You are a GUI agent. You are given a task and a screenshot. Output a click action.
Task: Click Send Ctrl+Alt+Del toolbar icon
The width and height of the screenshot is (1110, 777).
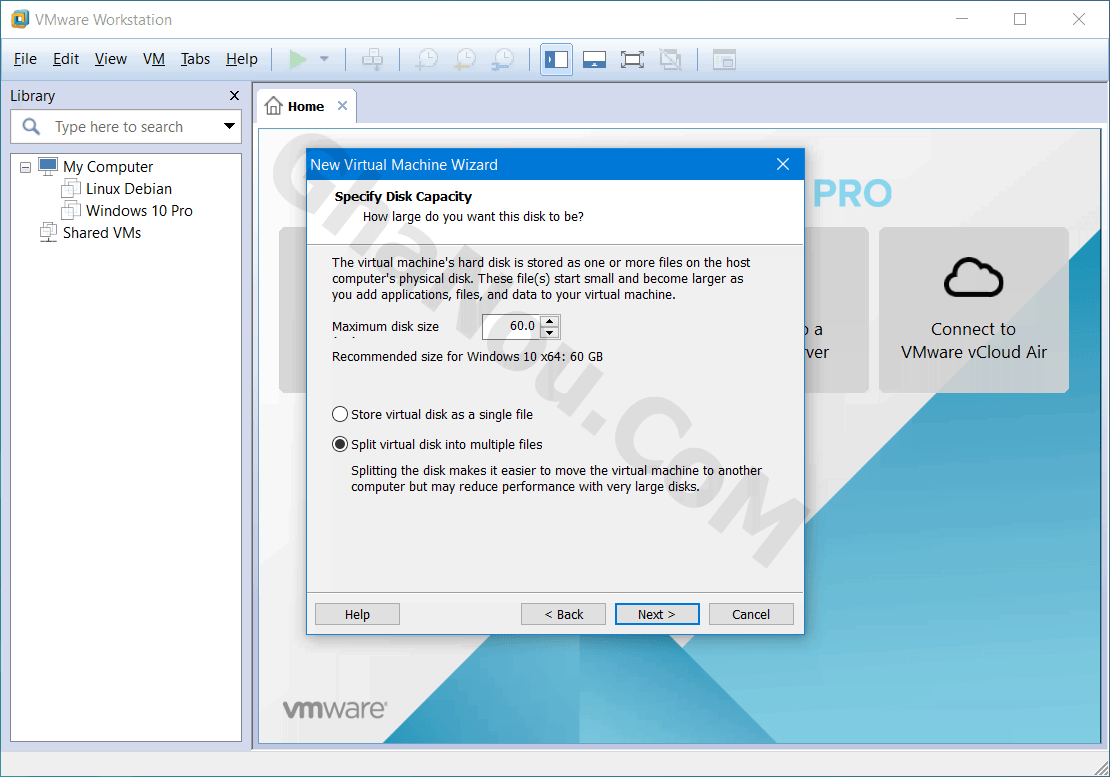(372, 59)
